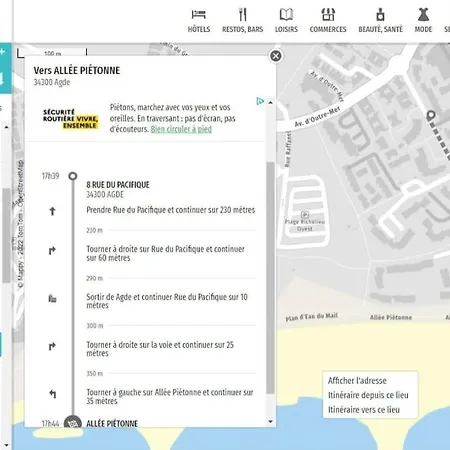This screenshot has width=450, height=450.
Task: Click the straight-ahead arrow step icon
Action: pos(52,211)
